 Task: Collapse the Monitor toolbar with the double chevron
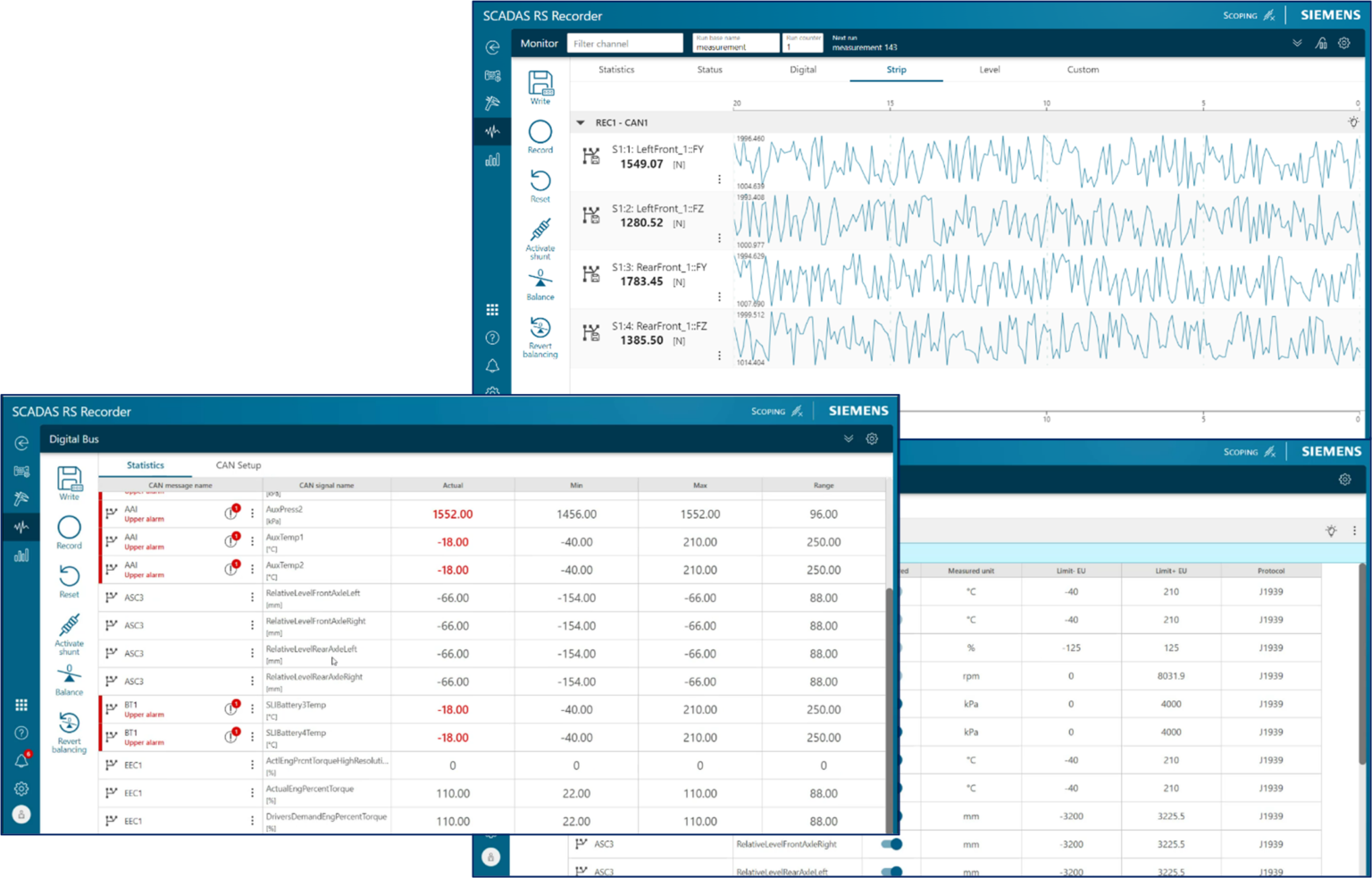(1297, 42)
